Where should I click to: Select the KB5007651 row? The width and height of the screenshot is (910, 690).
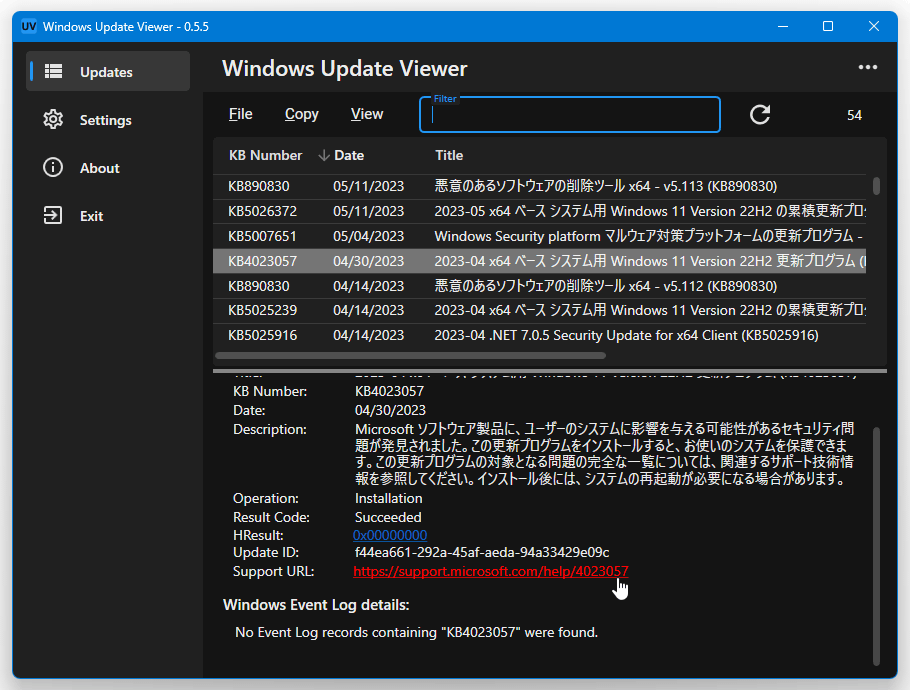(540, 236)
